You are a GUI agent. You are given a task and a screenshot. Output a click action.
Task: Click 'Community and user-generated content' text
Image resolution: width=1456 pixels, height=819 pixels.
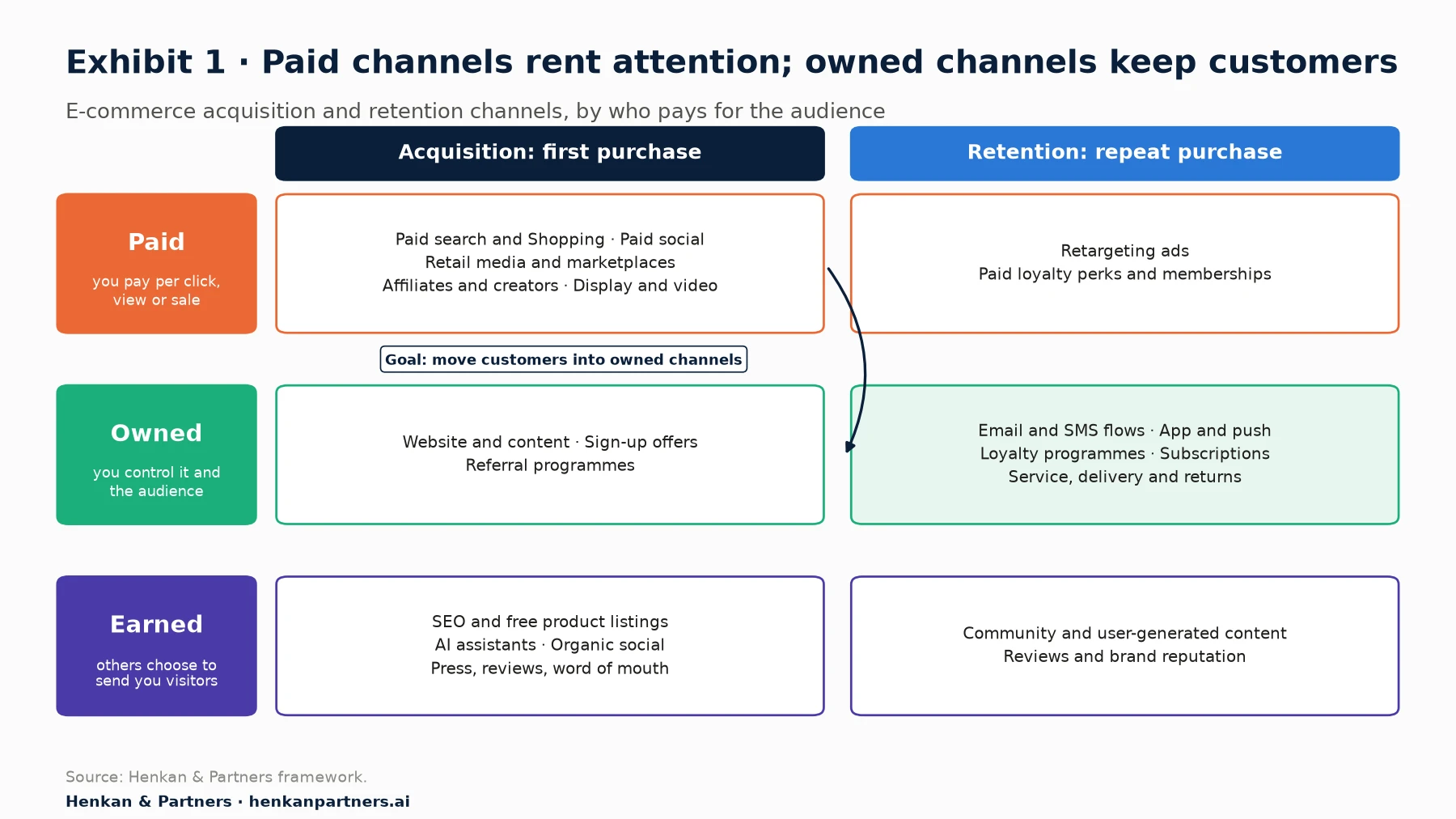1124,633
